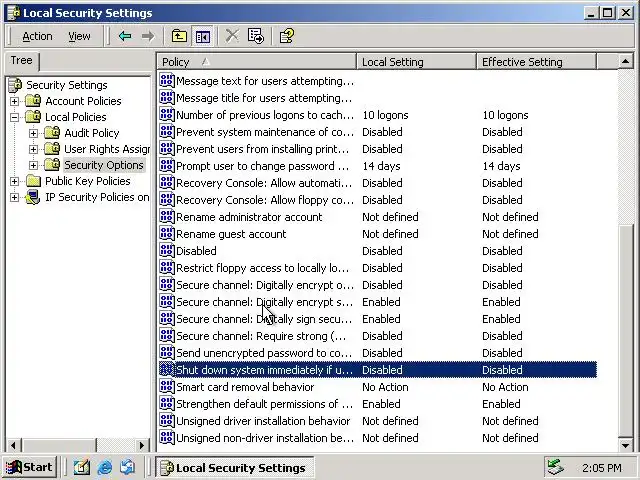The height and width of the screenshot is (480, 640).
Task: Sort by the Effective Setting column header
Action: coord(536,62)
